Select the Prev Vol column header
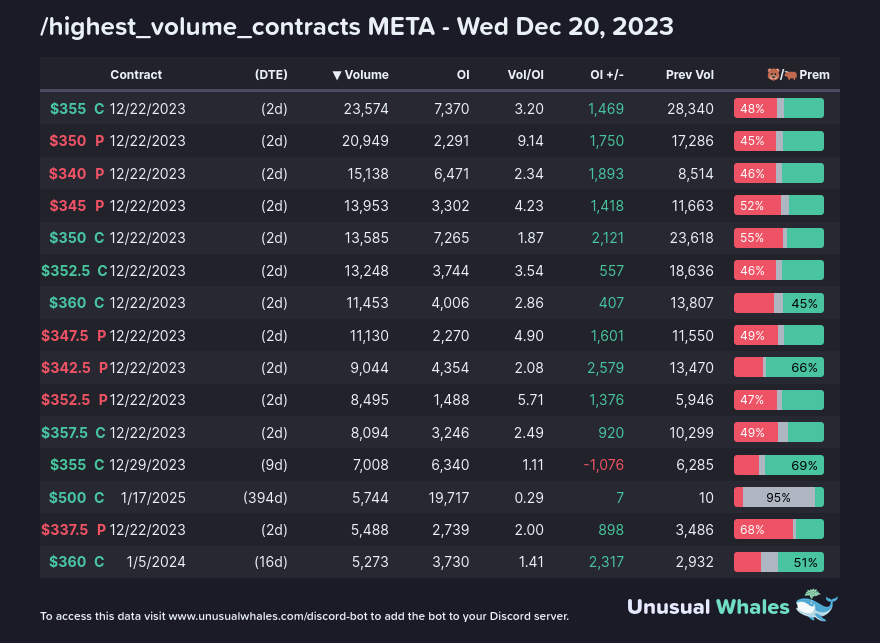 [690, 75]
